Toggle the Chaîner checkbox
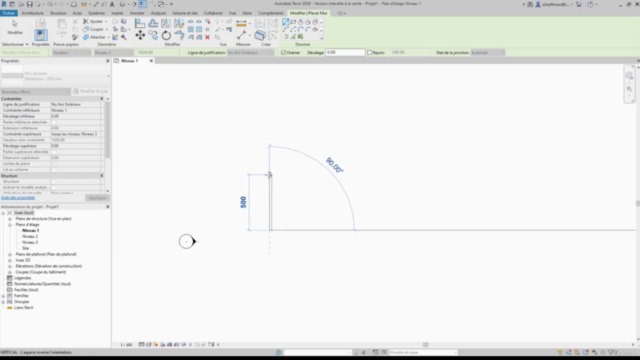The width and height of the screenshot is (640, 360). (283, 53)
